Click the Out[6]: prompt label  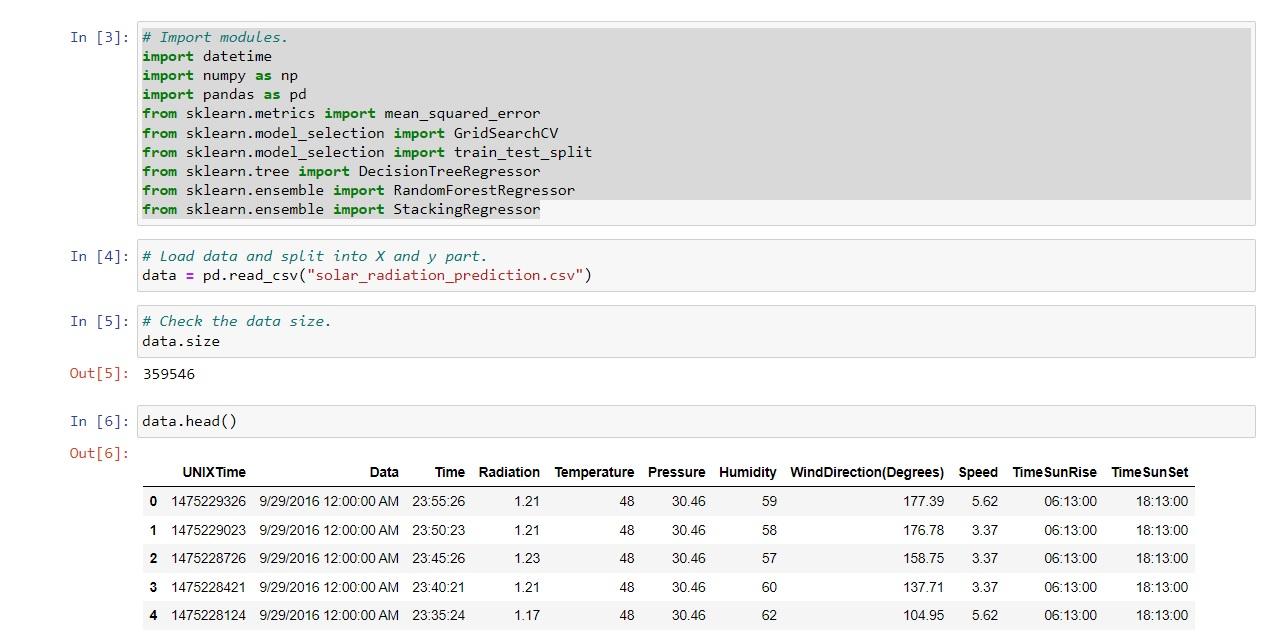pos(99,453)
